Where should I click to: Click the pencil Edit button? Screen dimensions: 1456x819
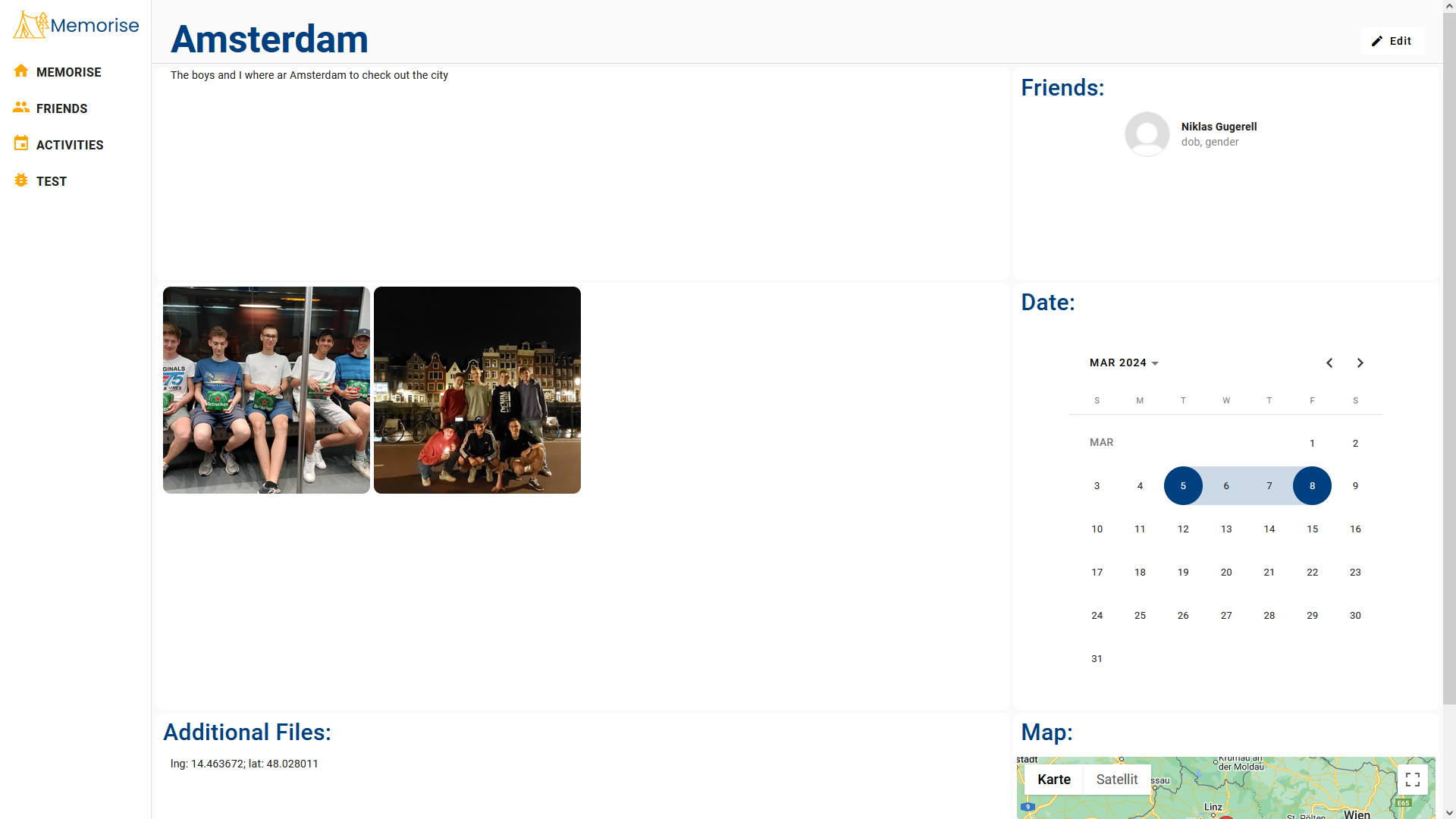pyautogui.click(x=1392, y=41)
